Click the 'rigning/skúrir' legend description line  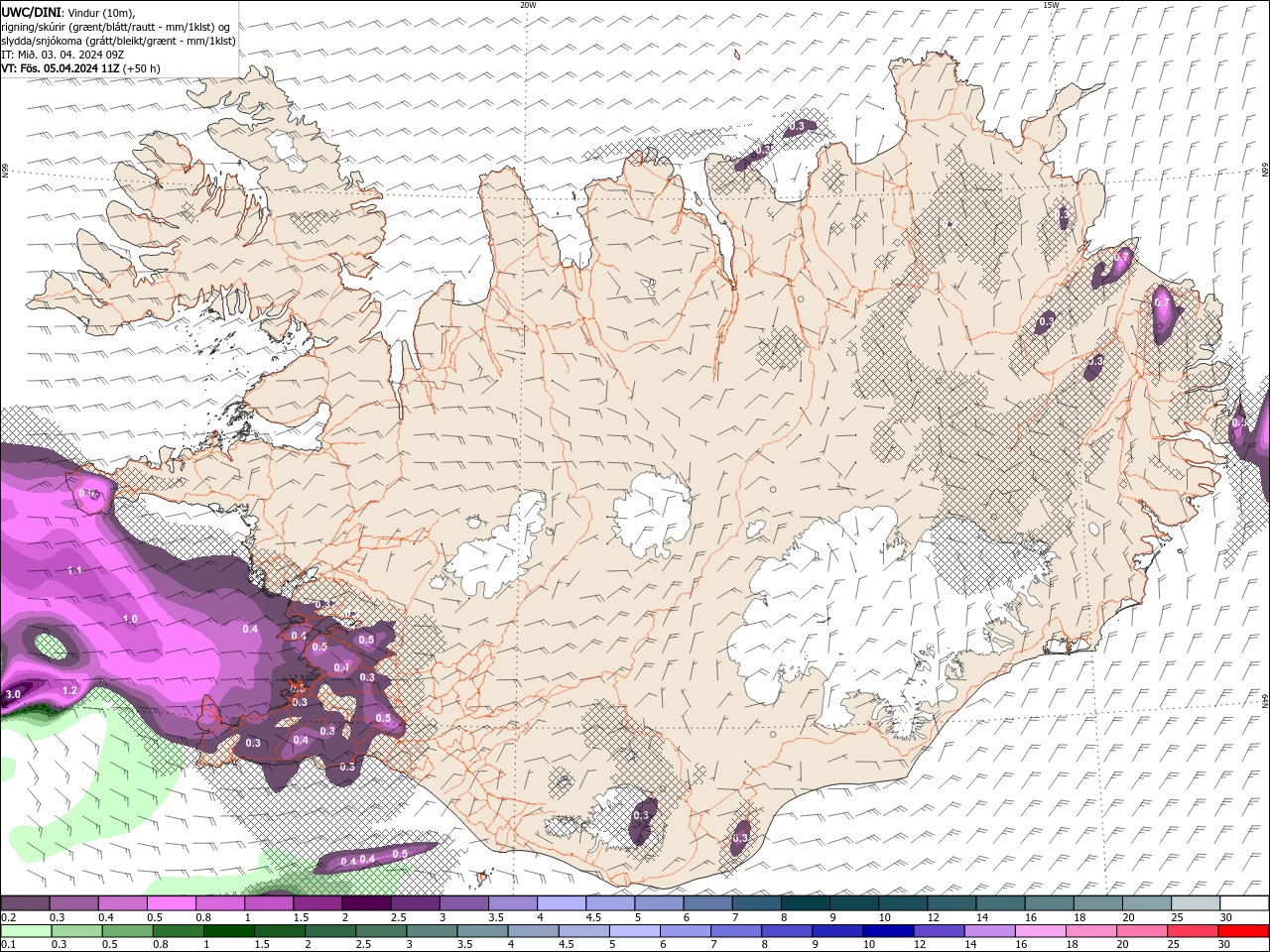click(117, 27)
